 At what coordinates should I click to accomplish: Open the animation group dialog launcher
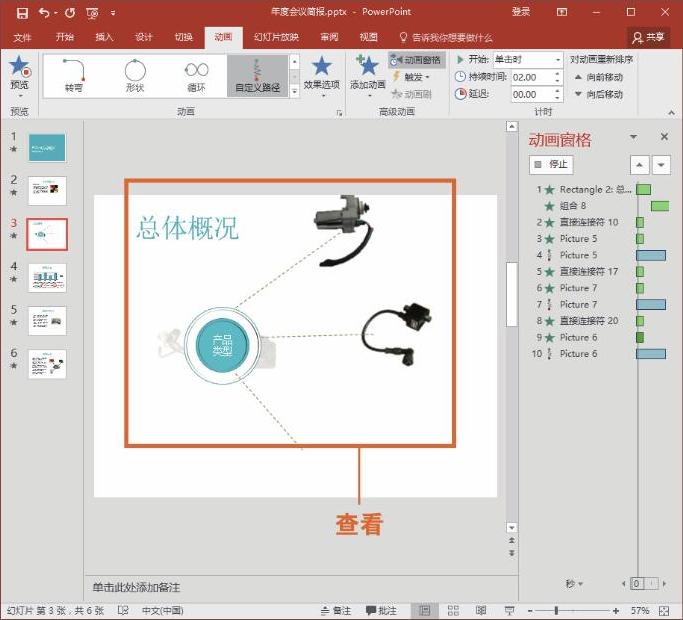(339, 113)
